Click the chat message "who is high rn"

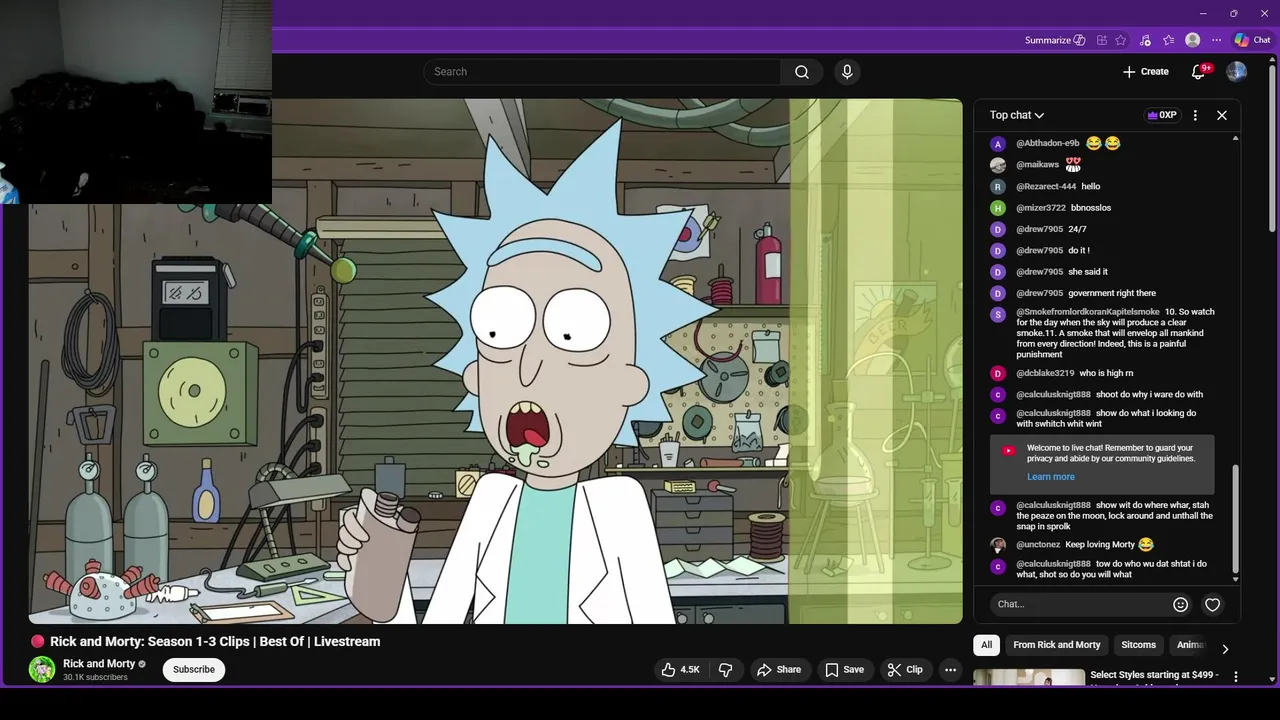(x=1106, y=373)
